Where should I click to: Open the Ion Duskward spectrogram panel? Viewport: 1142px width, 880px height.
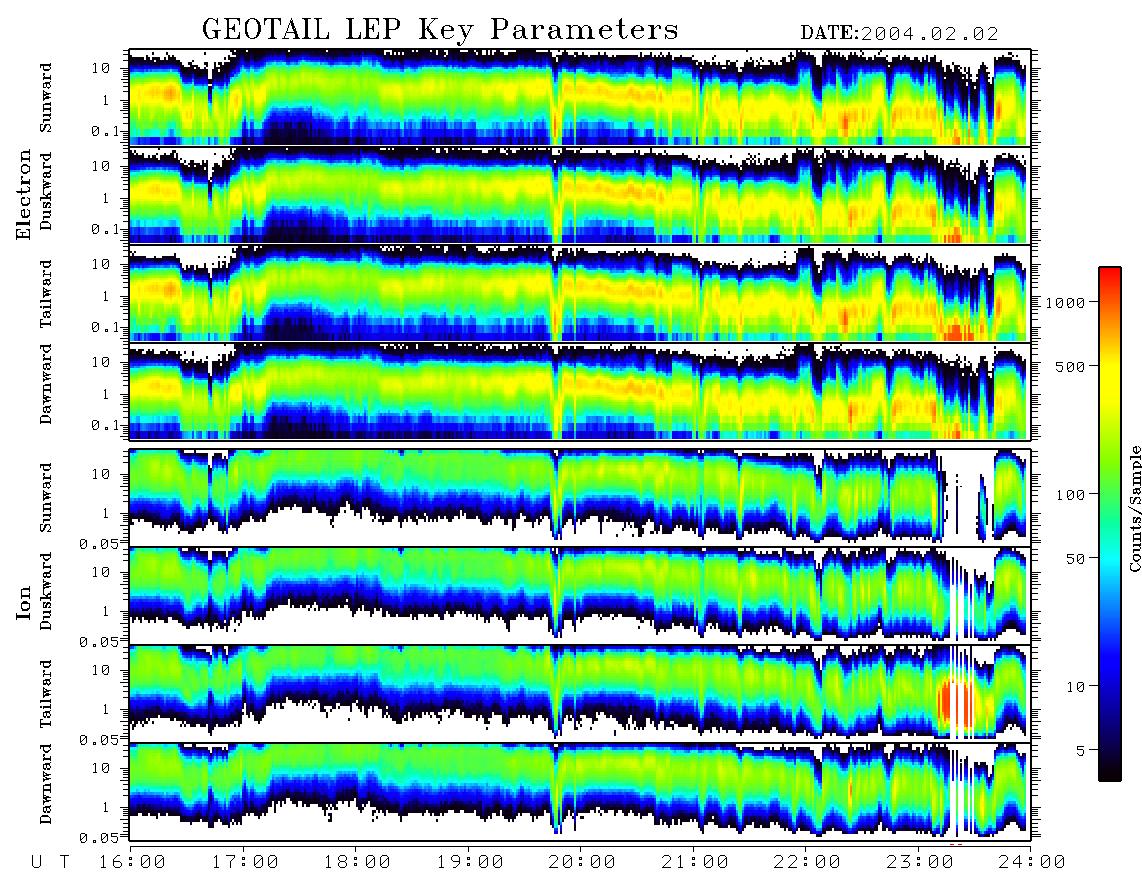(579, 595)
